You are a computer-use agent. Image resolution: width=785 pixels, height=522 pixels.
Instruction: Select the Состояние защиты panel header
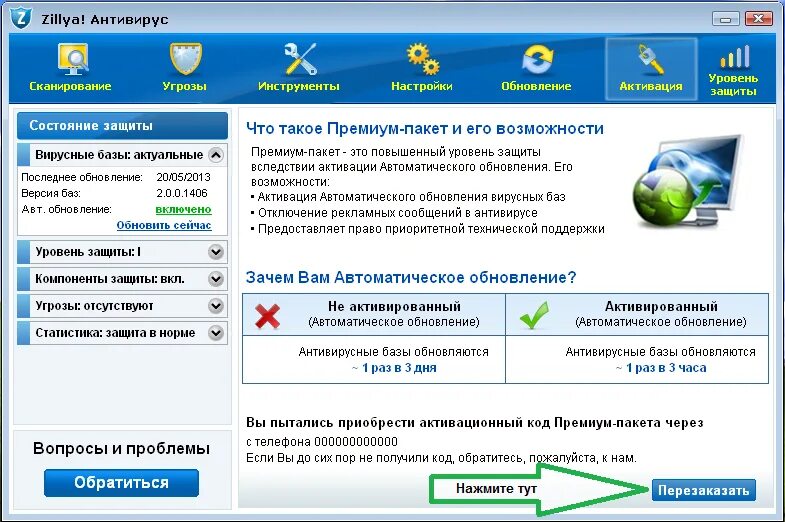122,125
